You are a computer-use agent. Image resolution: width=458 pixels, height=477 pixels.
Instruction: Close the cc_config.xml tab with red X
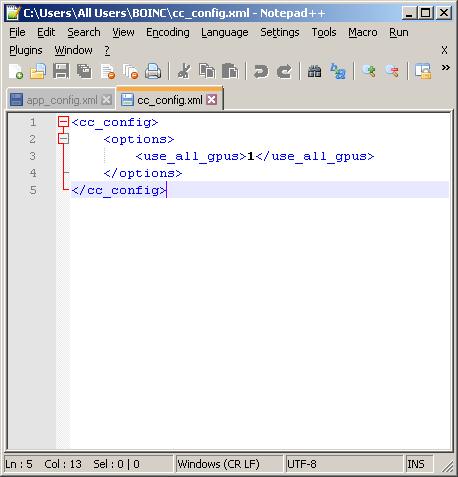point(212,99)
